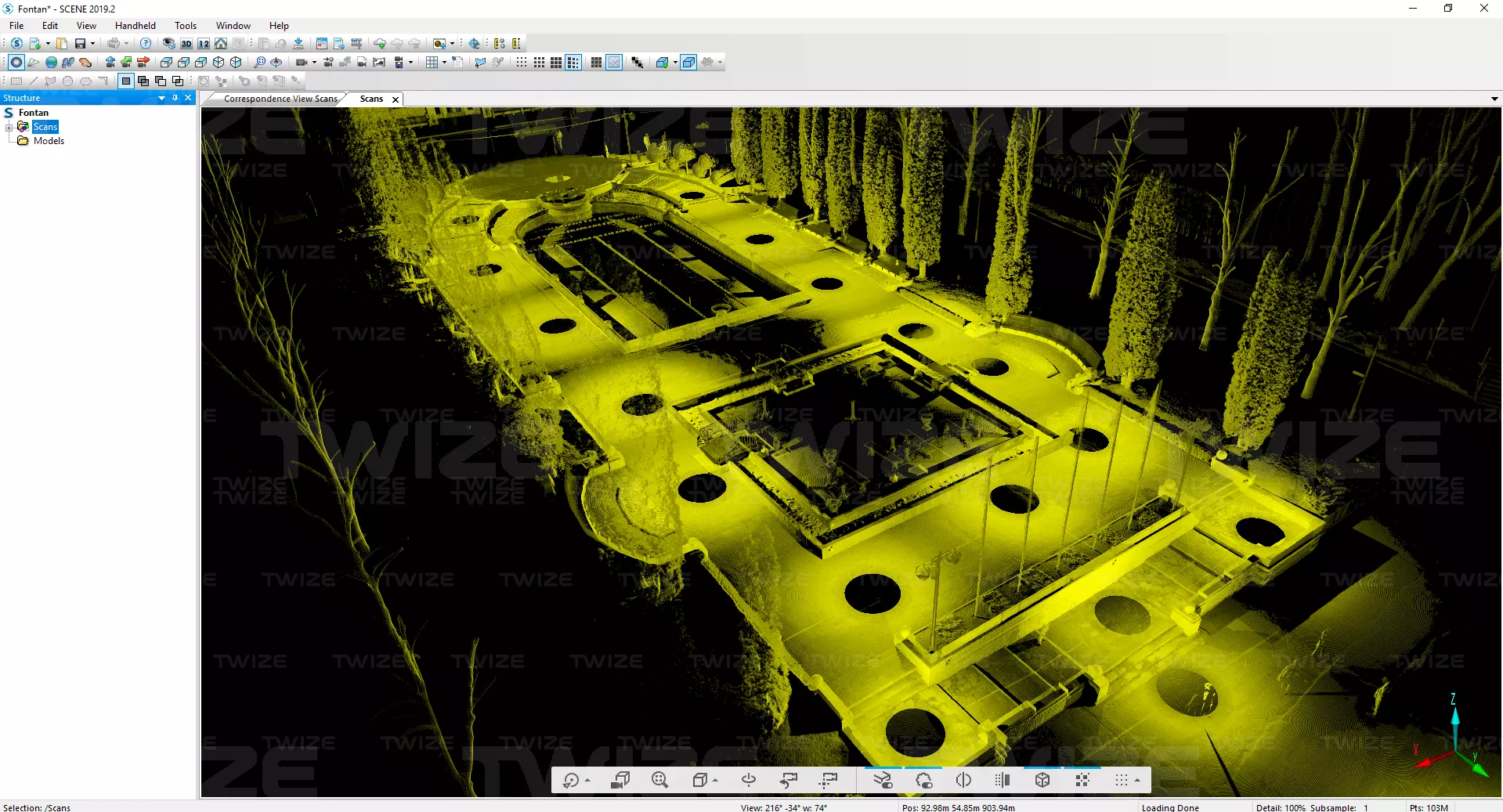Toggle the highlighted blue solid box button
The width and height of the screenshot is (1503, 812).
pyautogui.click(x=688, y=63)
